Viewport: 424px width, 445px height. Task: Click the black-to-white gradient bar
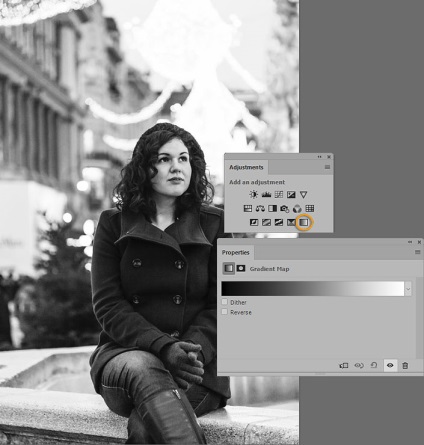tap(313, 289)
